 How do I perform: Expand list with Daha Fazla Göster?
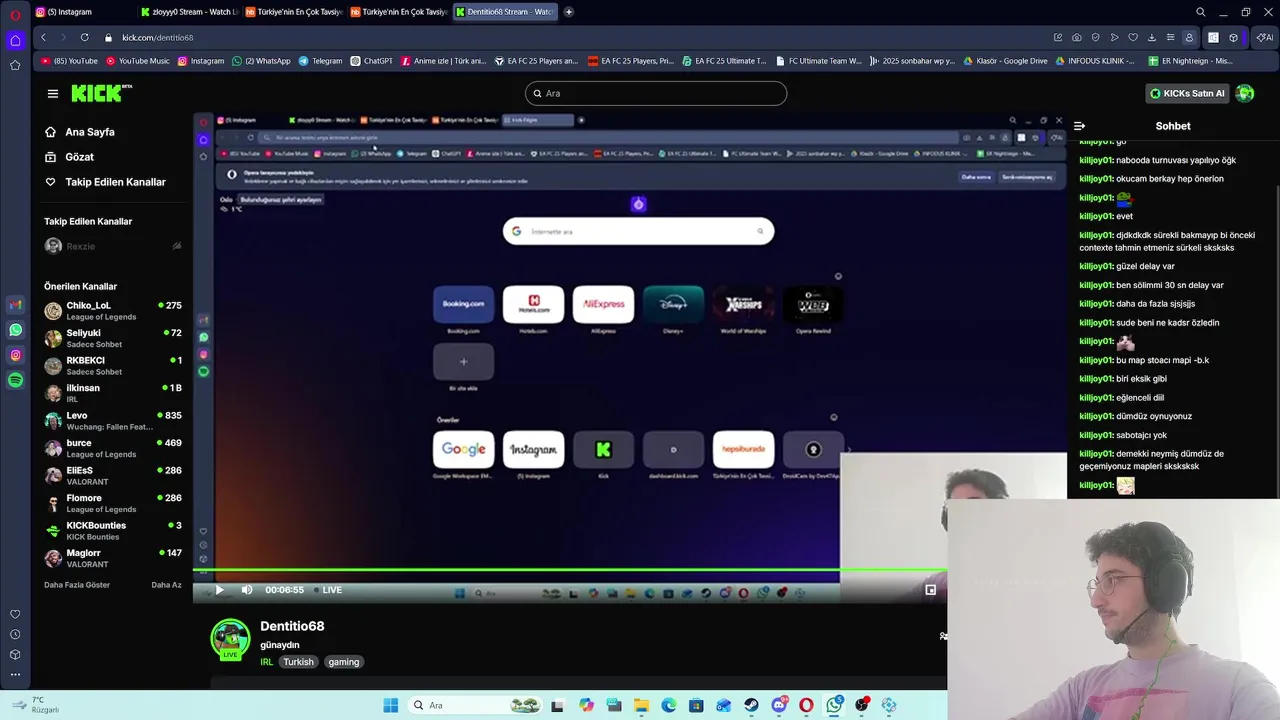point(77,585)
